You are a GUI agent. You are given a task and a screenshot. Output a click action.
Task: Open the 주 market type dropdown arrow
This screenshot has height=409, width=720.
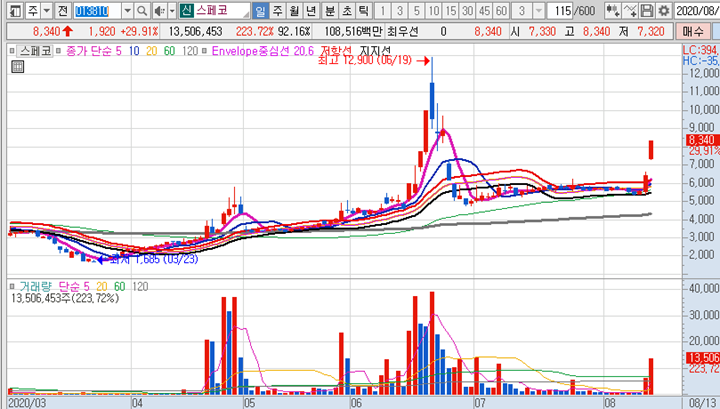pyautogui.click(x=46, y=11)
